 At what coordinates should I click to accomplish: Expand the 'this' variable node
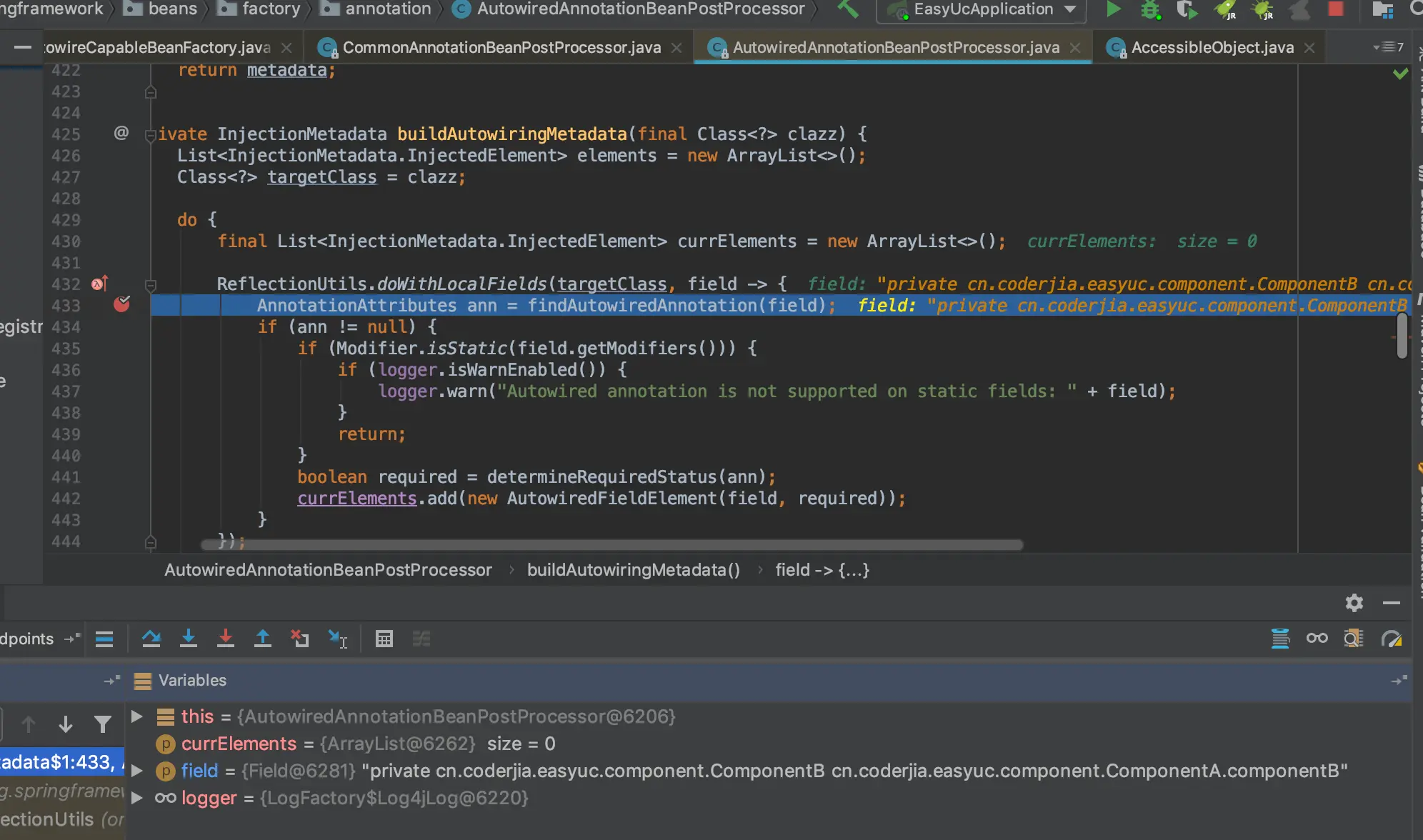(137, 716)
